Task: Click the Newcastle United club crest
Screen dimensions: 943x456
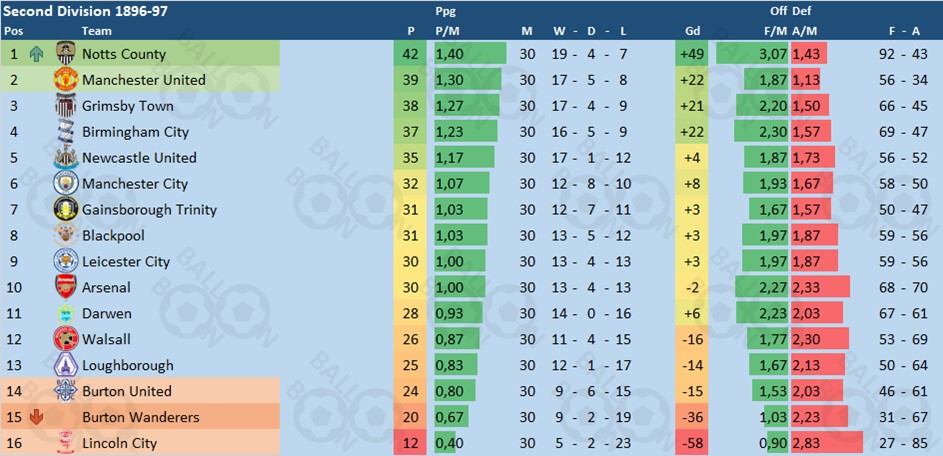Action: click(65, 157)
